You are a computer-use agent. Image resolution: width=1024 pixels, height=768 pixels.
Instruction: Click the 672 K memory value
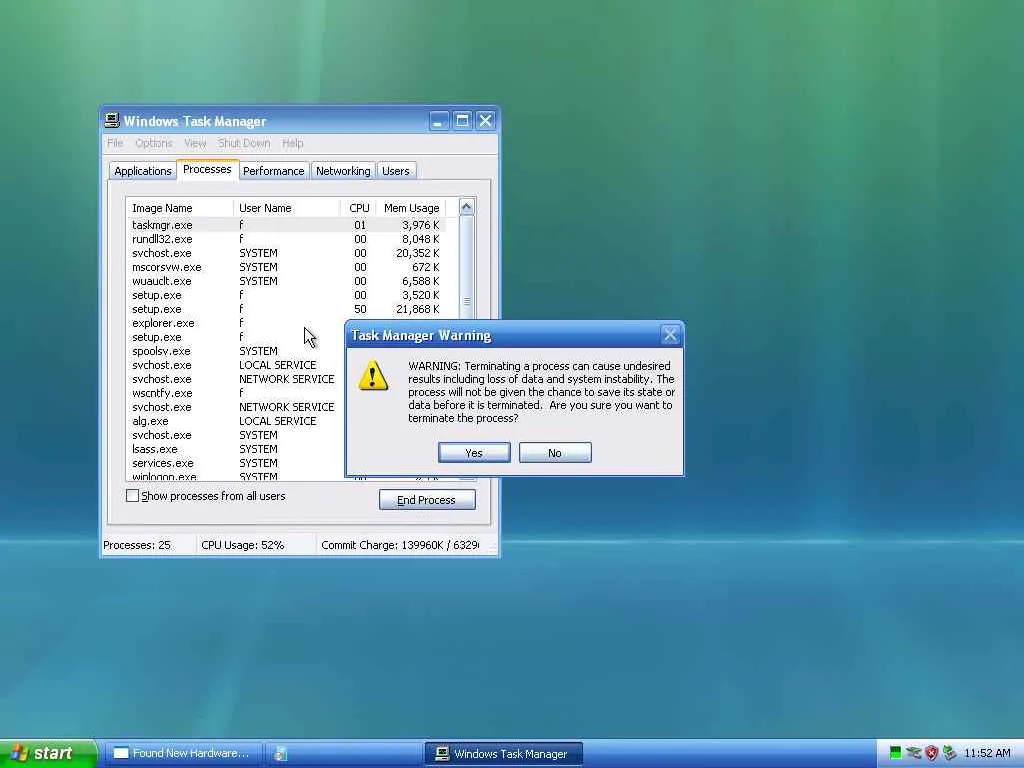426,267
